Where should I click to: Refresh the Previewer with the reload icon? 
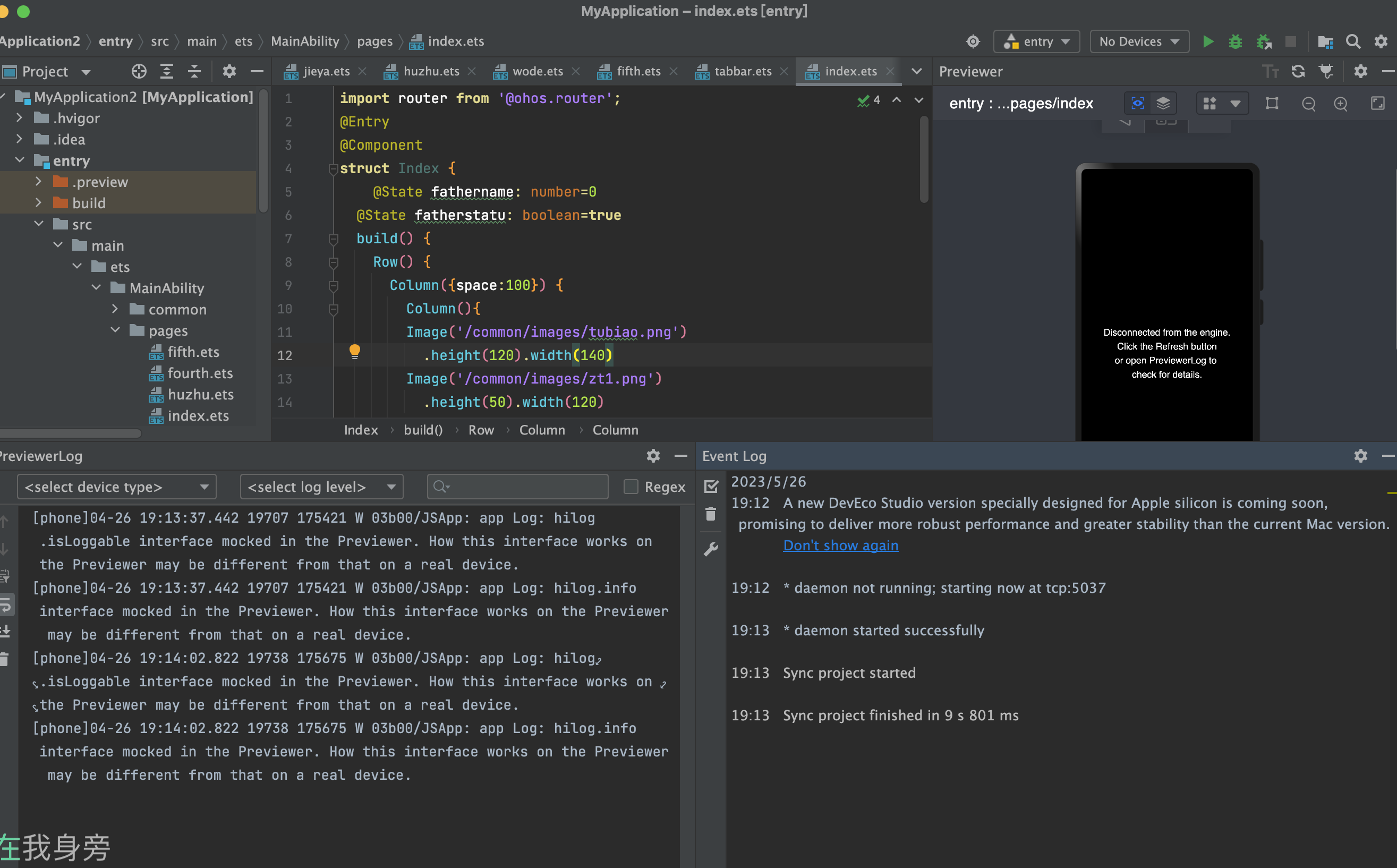1298,71
